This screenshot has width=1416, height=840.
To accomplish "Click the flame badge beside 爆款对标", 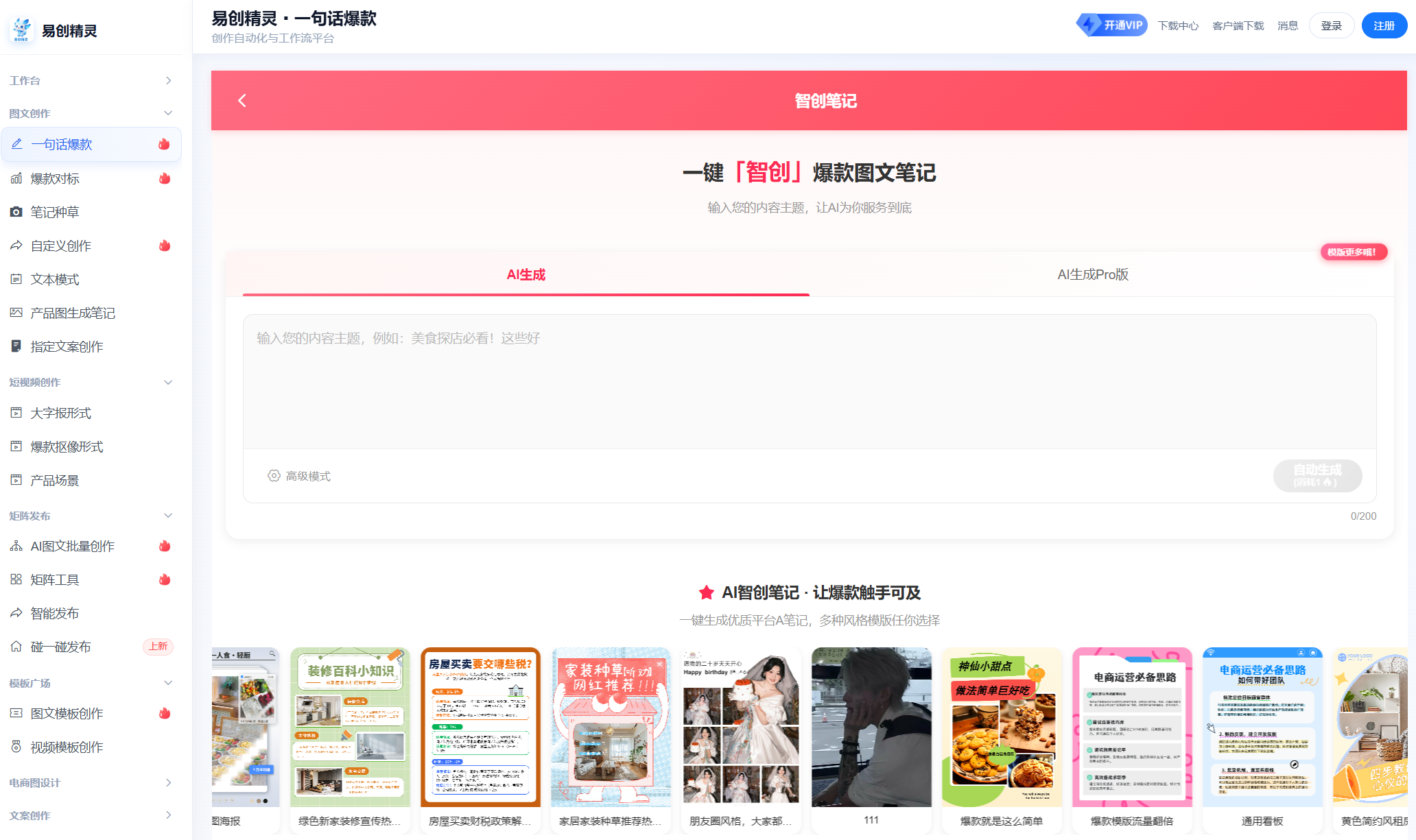I will tap(165, 178).
